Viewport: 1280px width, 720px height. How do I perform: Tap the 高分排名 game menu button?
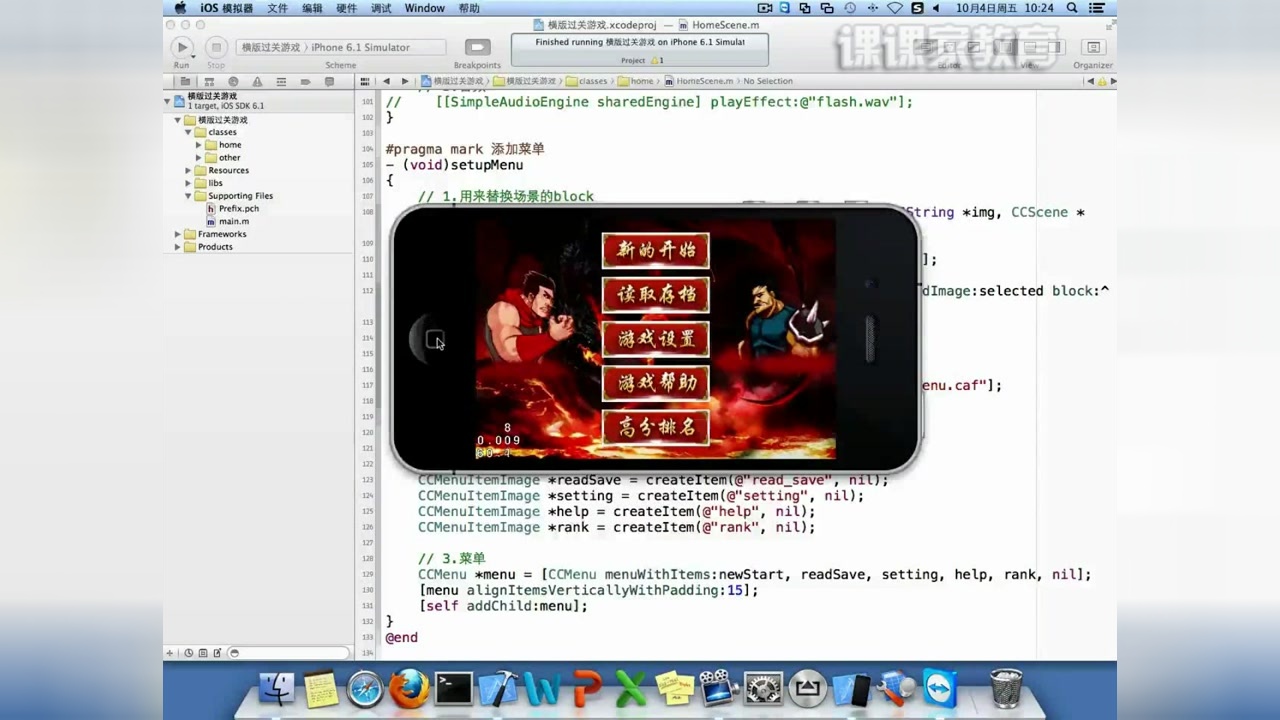point(656,428)
